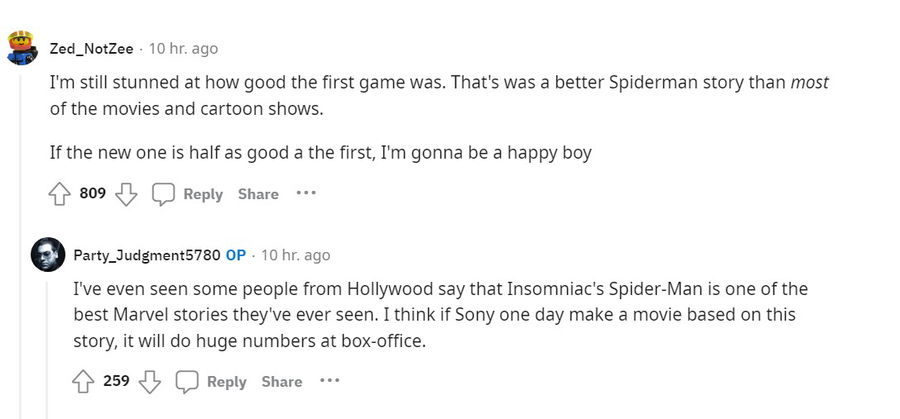Click the timestamp on Zed_NotZee's comment
The height and width of the screenshot is (419, 900).
pyautogui.click(x=183, y=48)
